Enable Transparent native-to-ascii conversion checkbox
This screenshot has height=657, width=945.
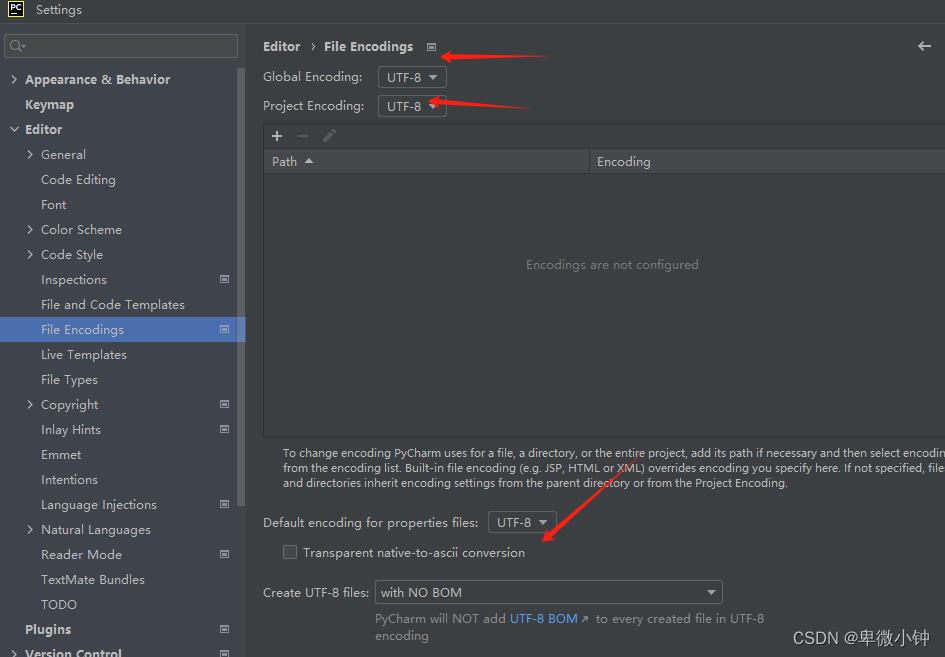point(290,552)
